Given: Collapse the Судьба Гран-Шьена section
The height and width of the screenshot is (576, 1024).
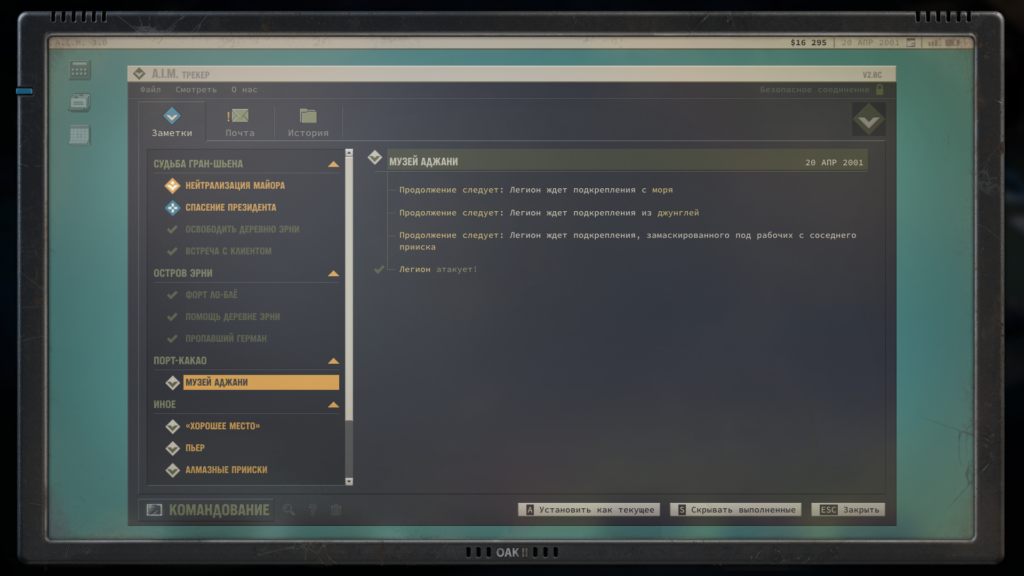Looking at the screenshot, I should click(x=333, y=164).
